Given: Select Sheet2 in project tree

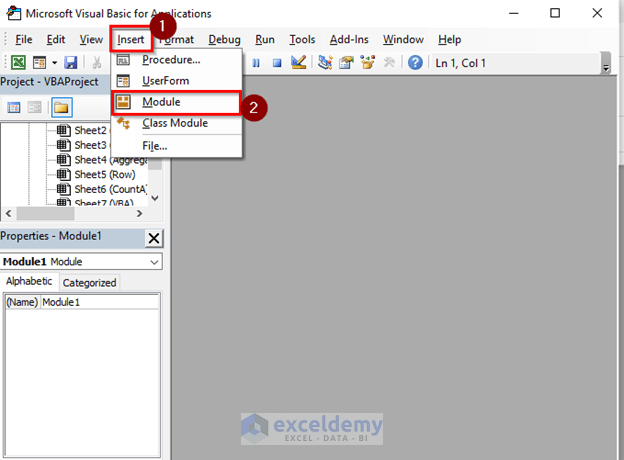Looking at the screenshot, I should tap(90, 131).
